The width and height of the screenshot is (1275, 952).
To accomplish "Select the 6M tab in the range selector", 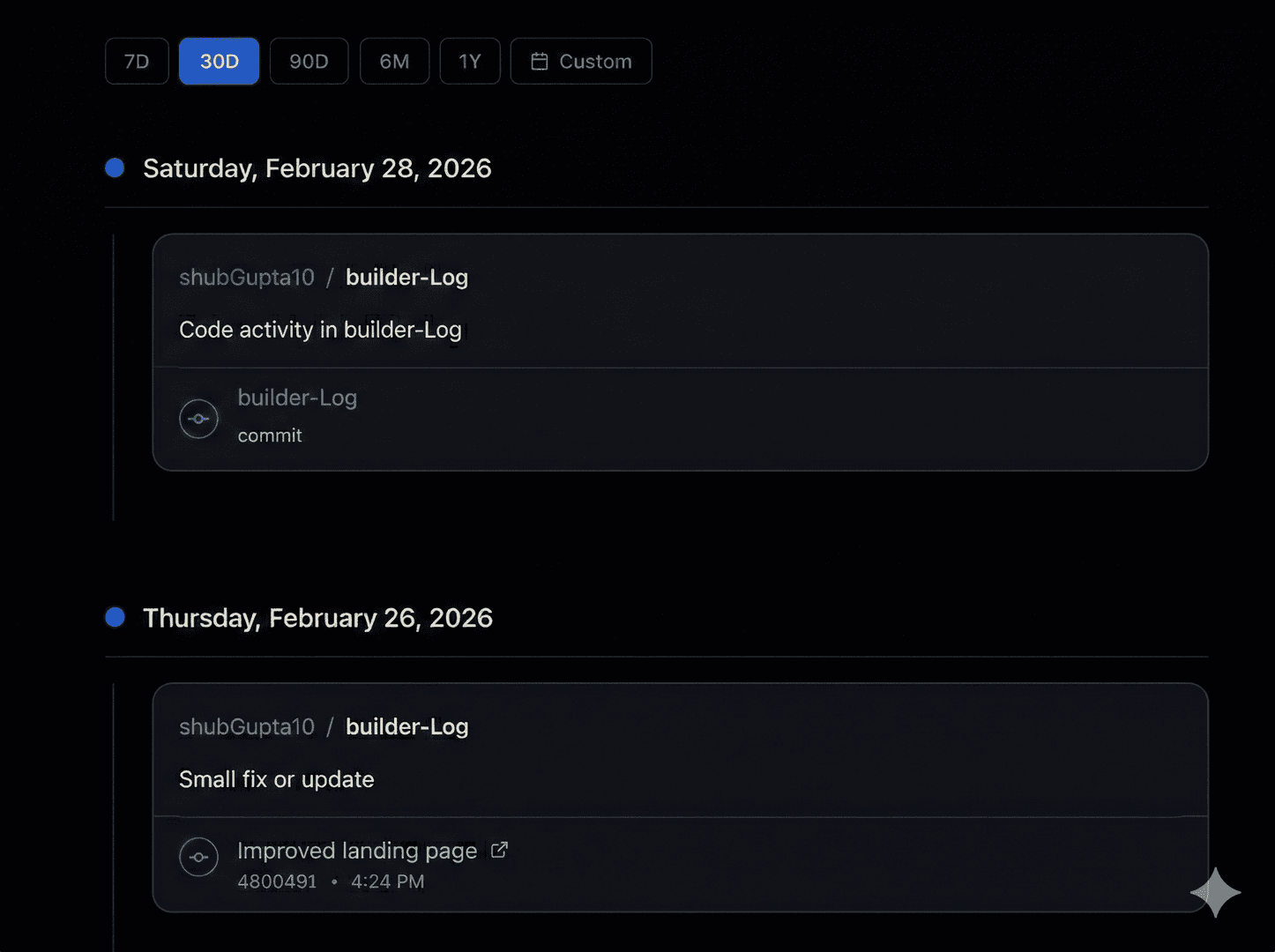I will (x=394, y=61).
